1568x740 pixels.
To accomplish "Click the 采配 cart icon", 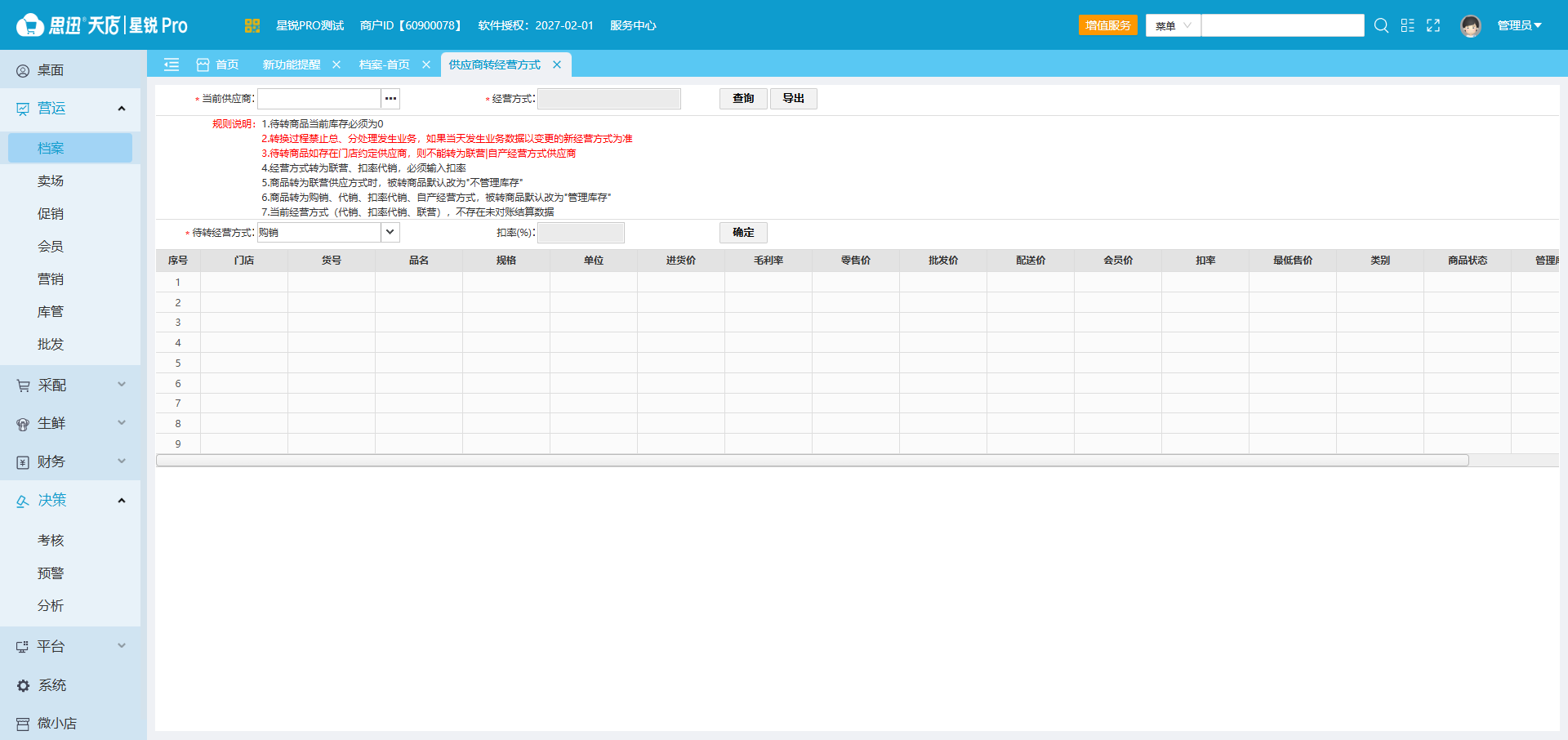I will [23, 386].
